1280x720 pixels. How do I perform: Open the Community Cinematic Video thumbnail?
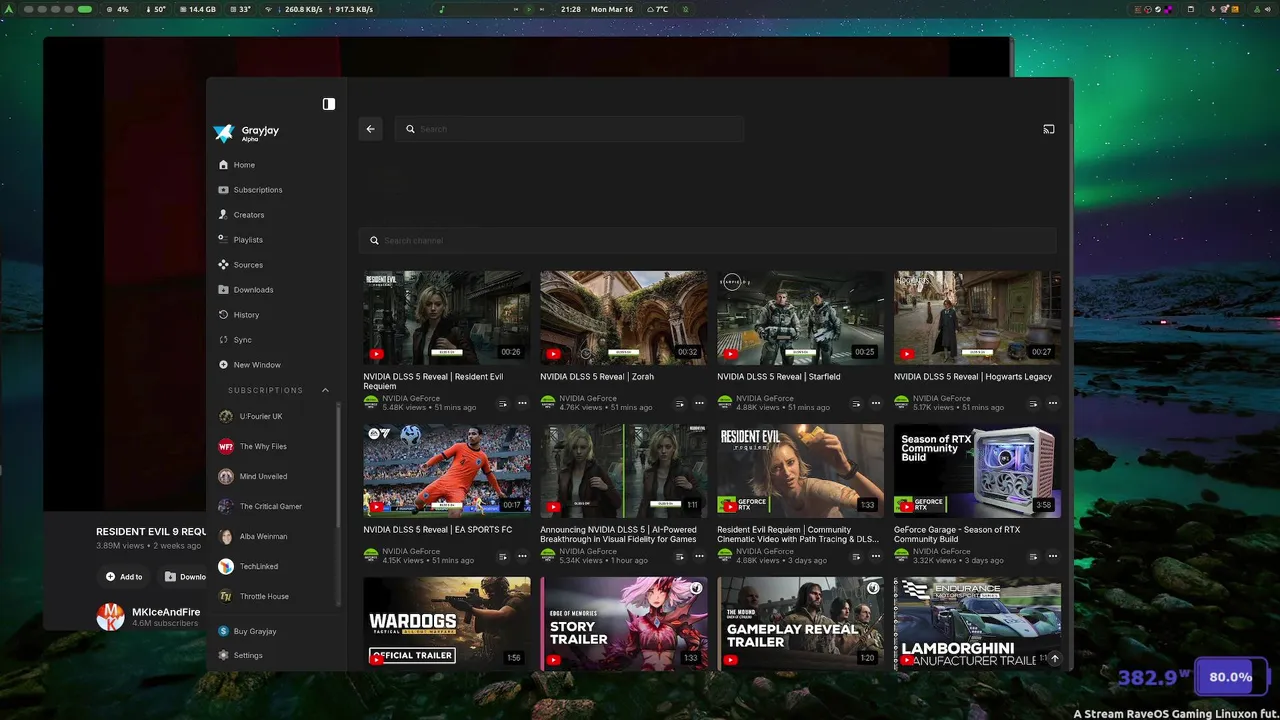coord(800,471)
